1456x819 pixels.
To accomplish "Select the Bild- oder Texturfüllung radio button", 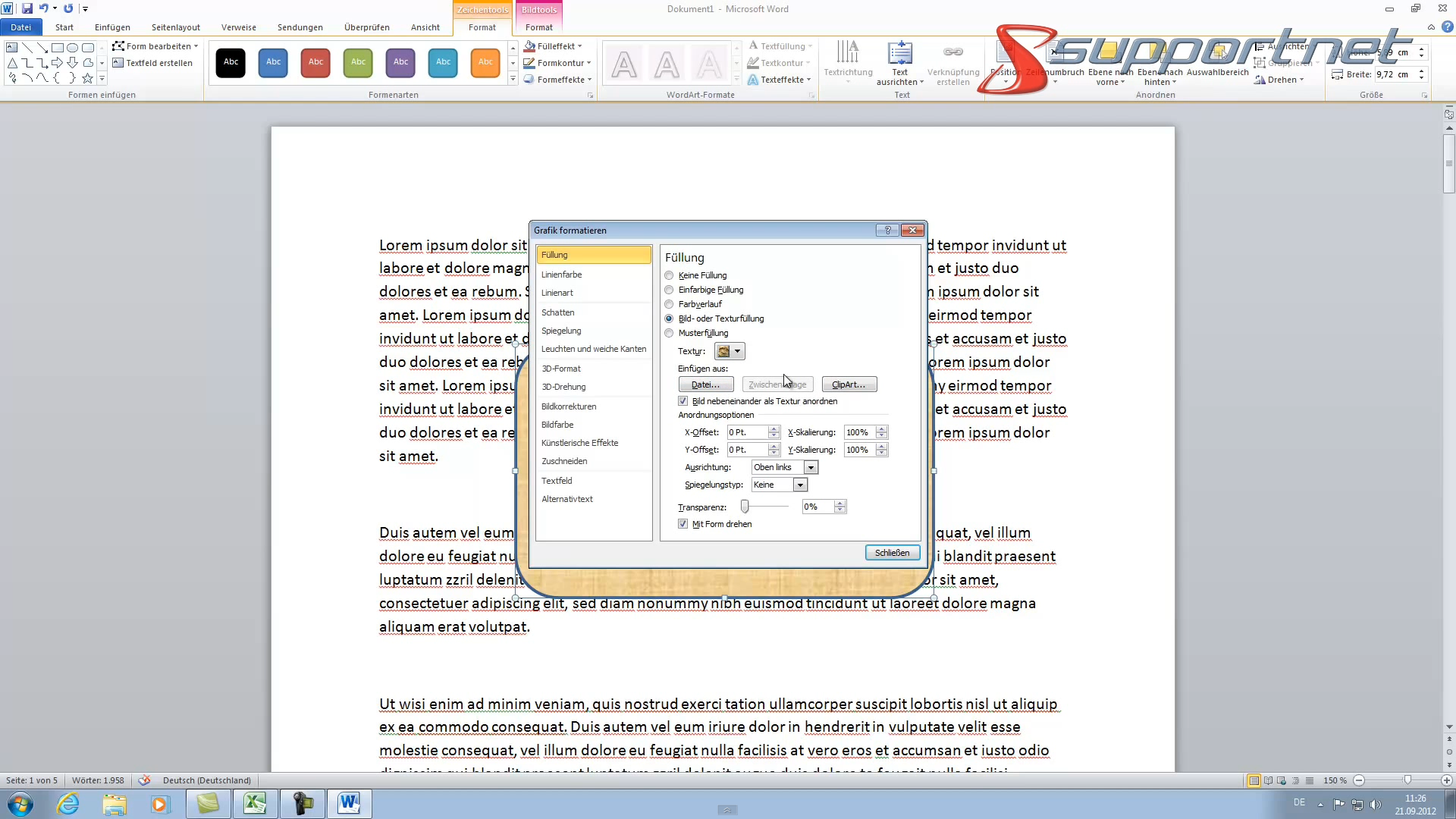I will (670, 318).
